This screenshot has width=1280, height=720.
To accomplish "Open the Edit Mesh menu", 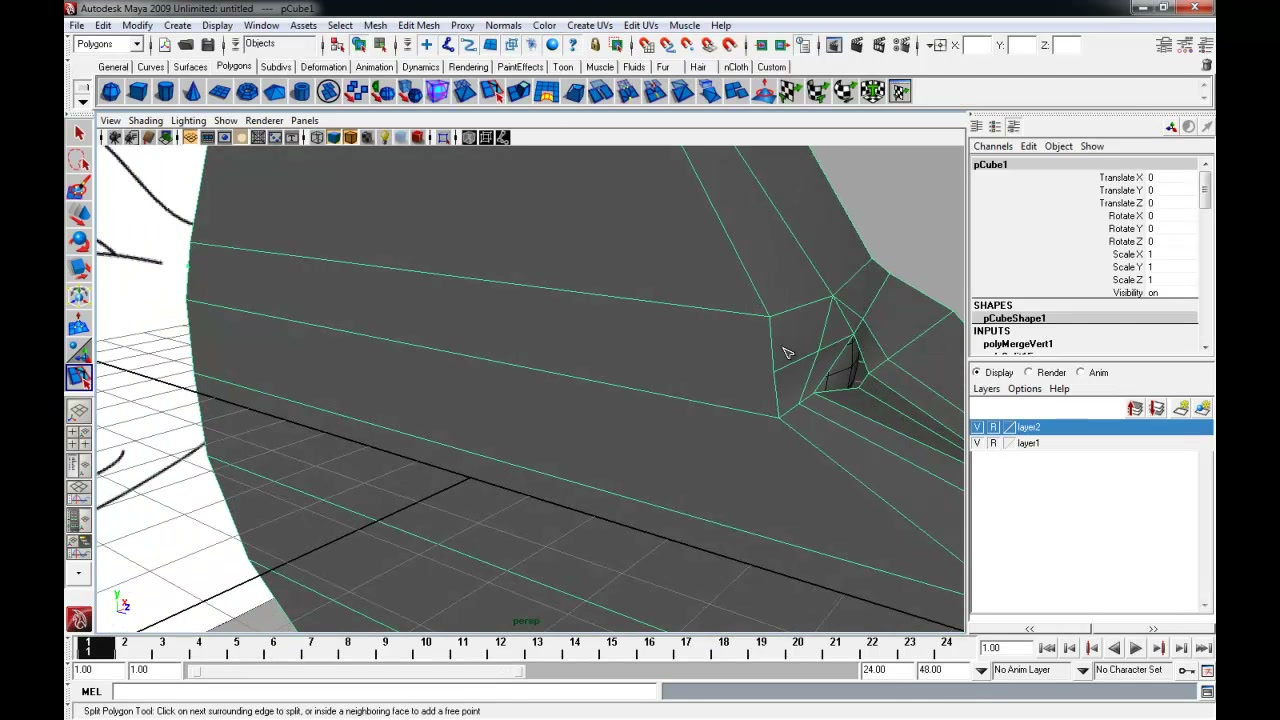I will coord(418,25).
